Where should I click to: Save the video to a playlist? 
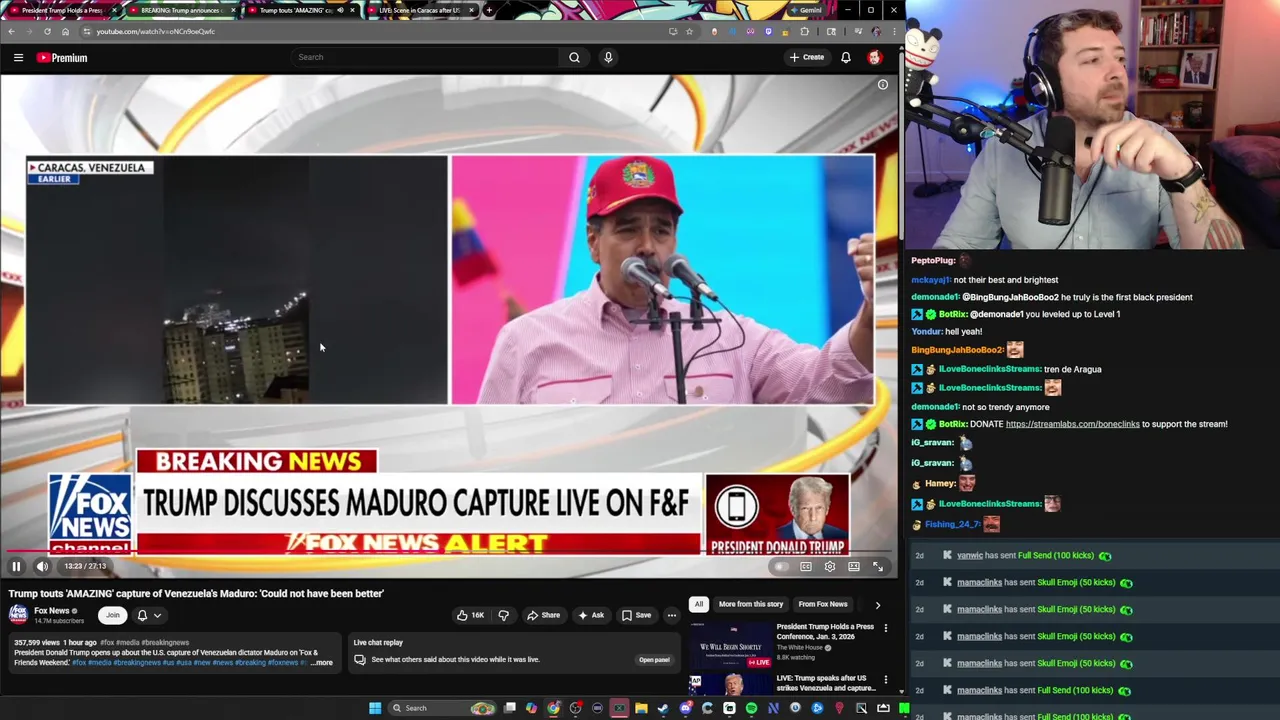click(x=636, y=615)
